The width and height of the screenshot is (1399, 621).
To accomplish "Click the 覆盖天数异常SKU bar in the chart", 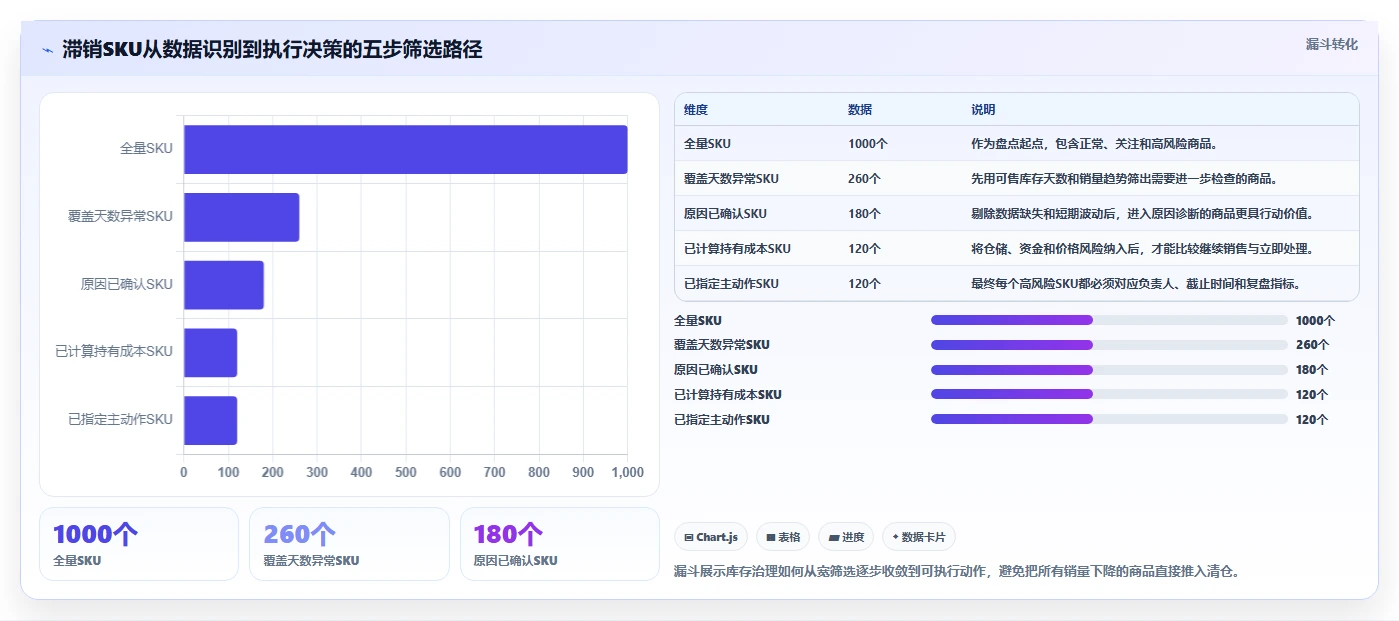I will pos(242,217).
